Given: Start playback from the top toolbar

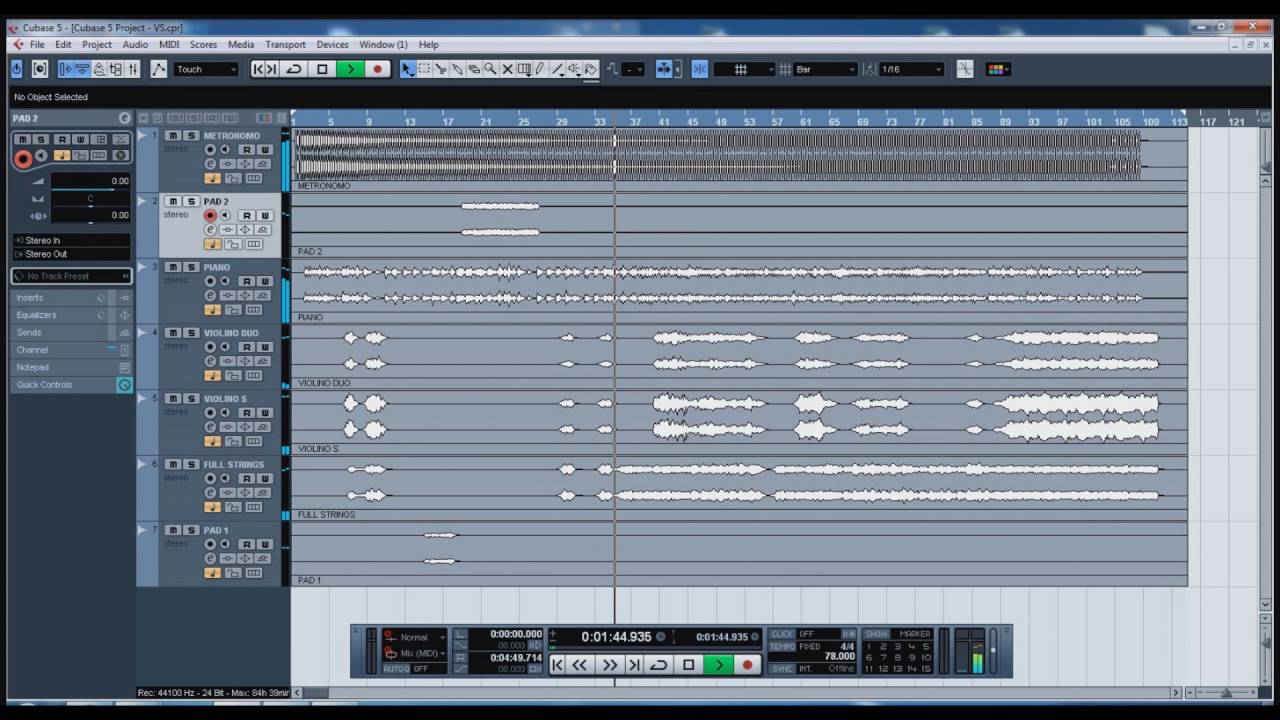Looking at the screenshot, I should (x=350, y=69).
